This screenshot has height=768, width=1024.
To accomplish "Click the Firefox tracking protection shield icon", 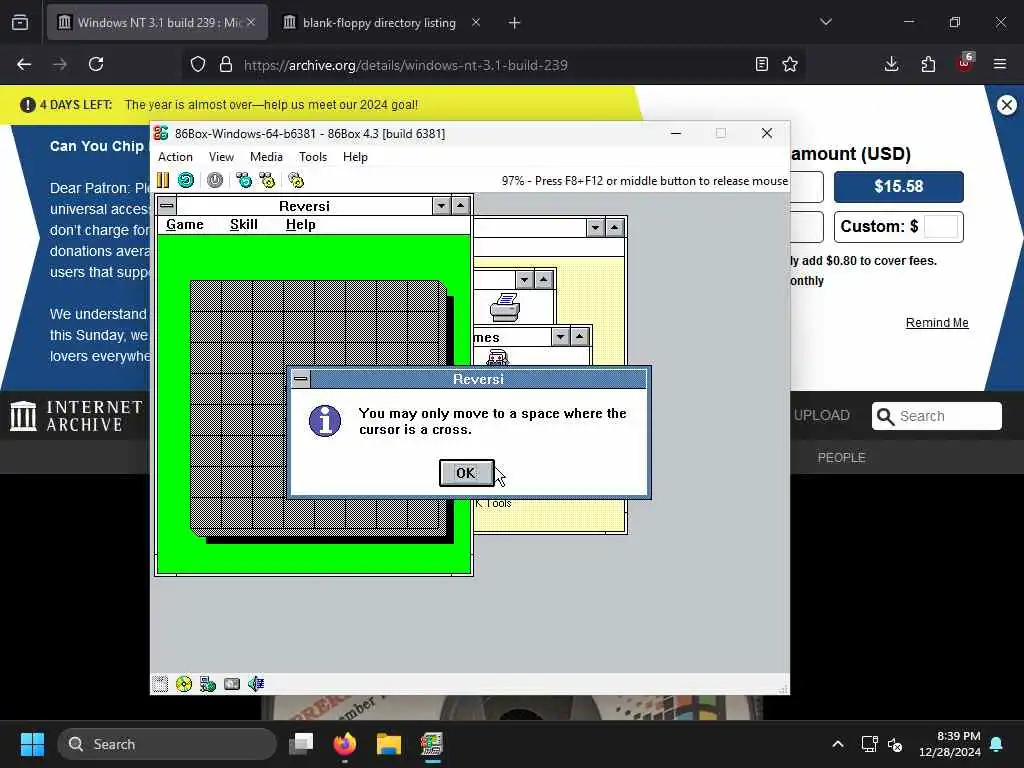I will 198,64.
